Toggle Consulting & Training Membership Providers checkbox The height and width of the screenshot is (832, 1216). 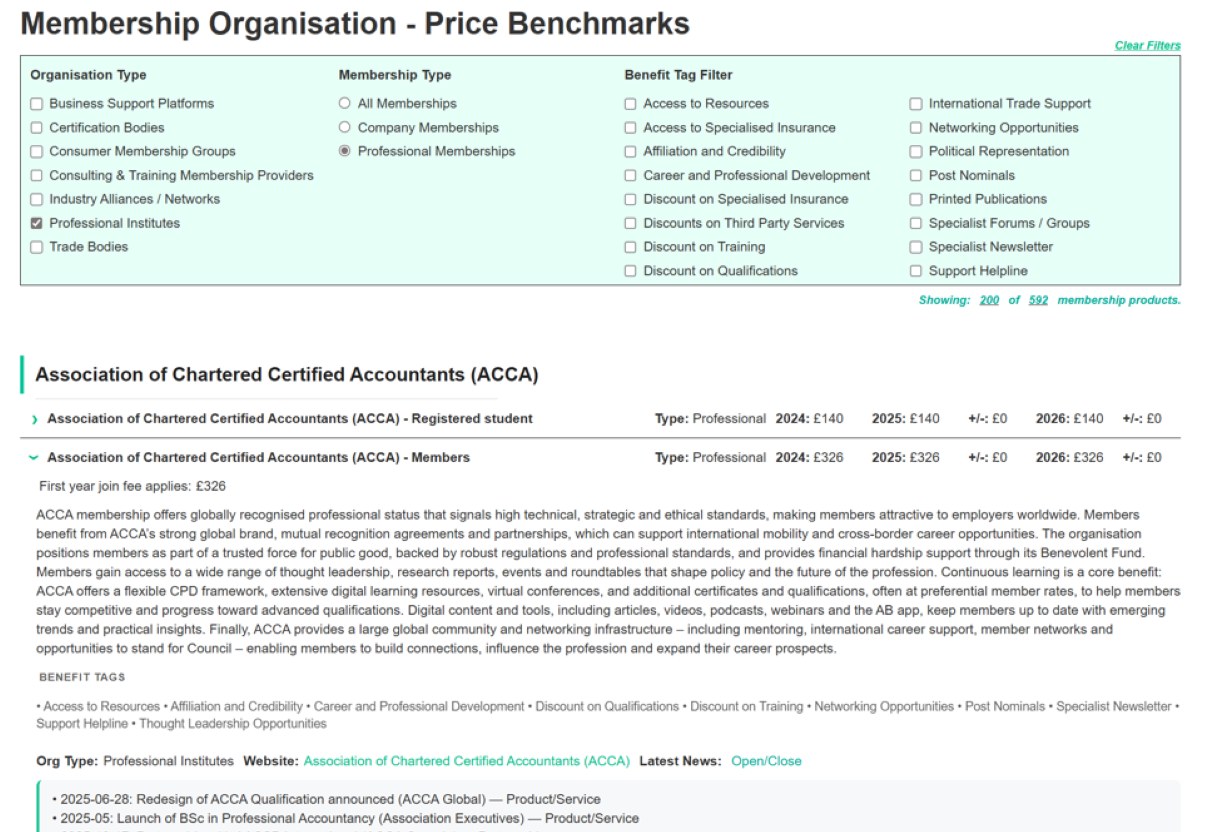pos(37,176)
